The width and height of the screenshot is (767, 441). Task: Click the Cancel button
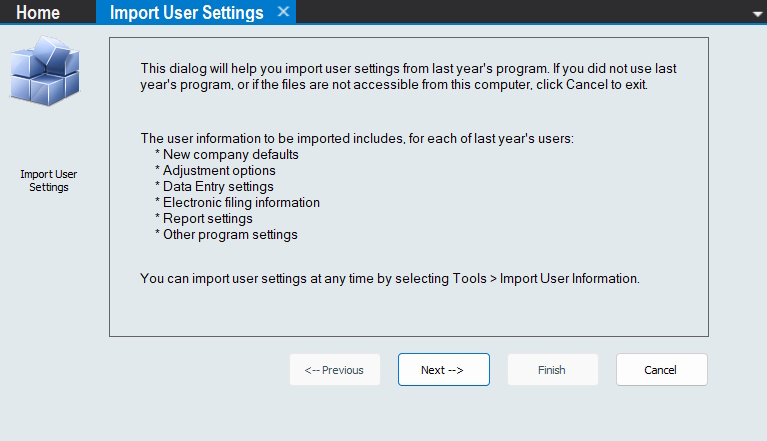pyautogui.click(x=661, y=370)
